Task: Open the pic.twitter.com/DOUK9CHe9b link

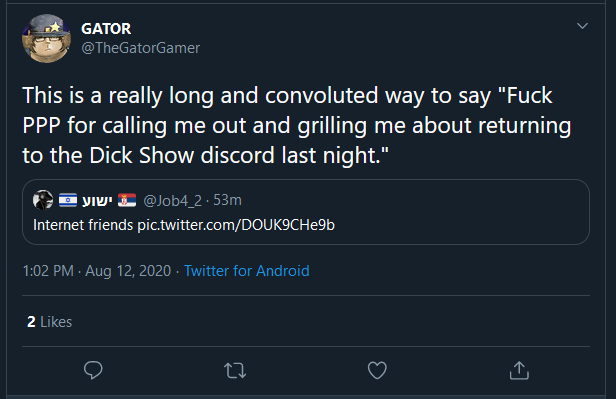Action: coord(236,225)
